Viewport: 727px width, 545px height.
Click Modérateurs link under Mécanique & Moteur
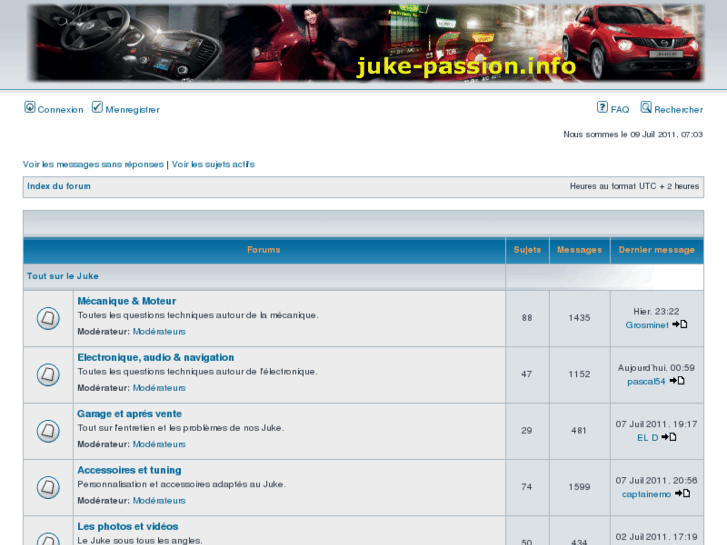[x=159, y=332]
